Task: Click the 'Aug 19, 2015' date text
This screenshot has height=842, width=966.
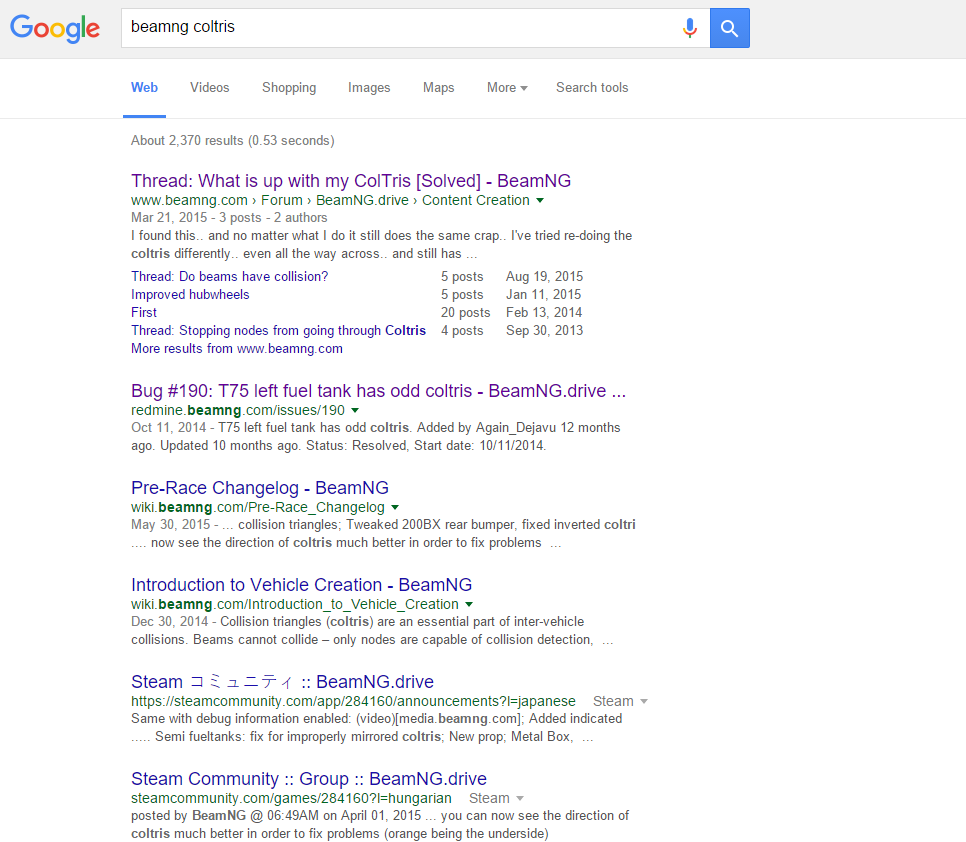Action: click(544, 277)
